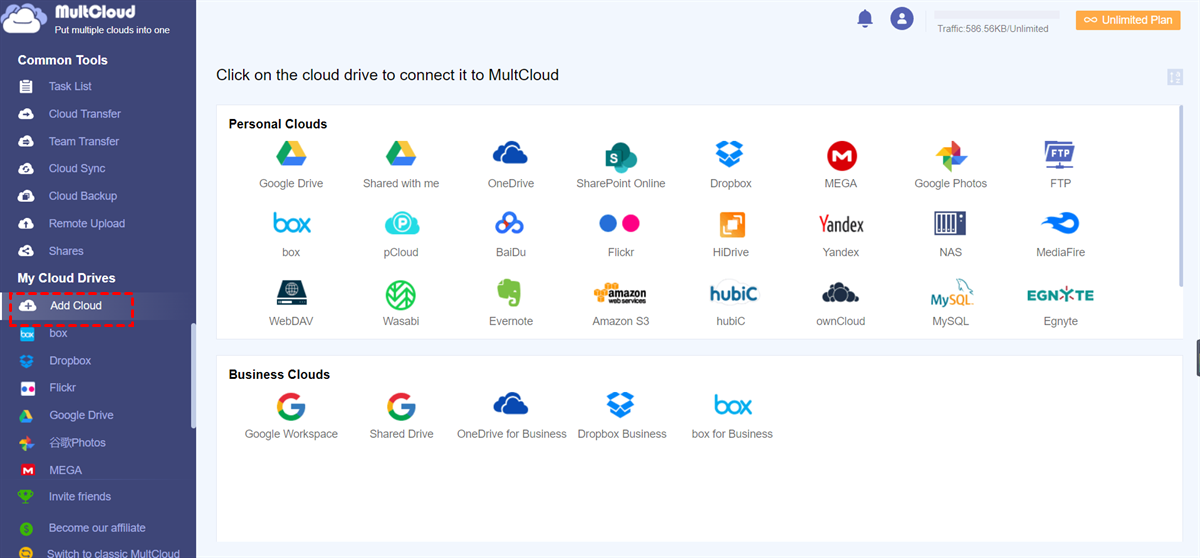
Task: Select the Flickr icon in Personal Clouds
Action: click(620, 223)
